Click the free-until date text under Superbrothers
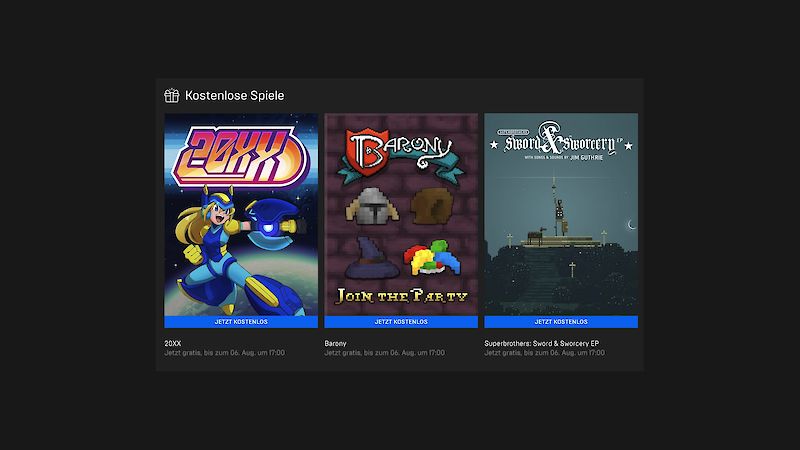 [x=544, y=353]
